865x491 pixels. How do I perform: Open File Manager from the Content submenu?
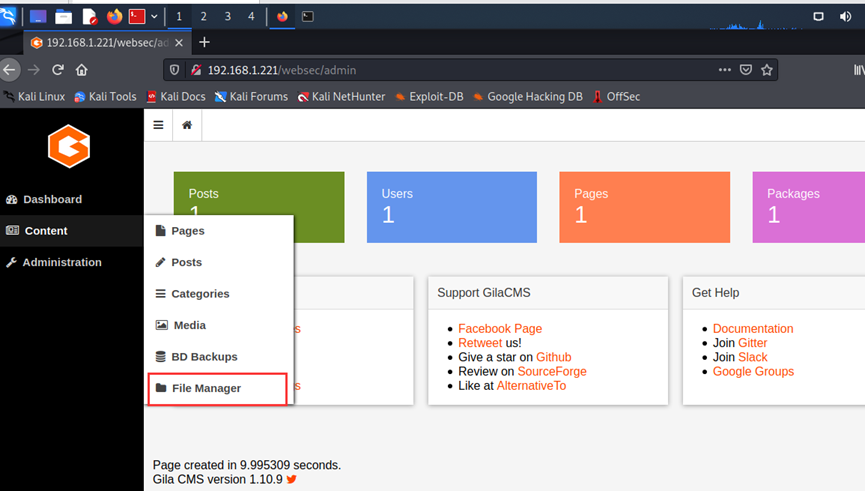click(218, 388)
